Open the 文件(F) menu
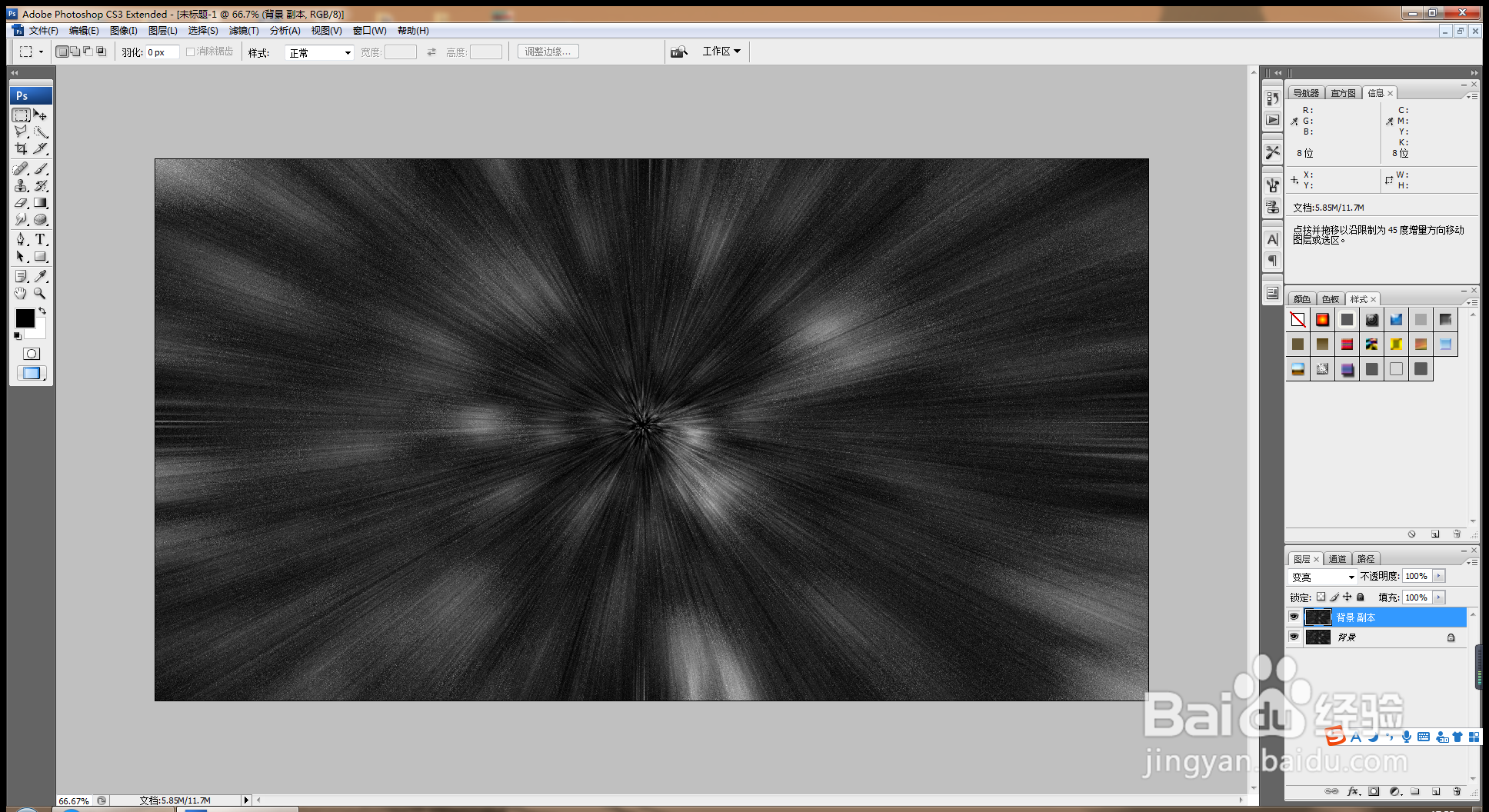Image resolution: width=1489 pixels, height=812 pixels. [44, 31]
